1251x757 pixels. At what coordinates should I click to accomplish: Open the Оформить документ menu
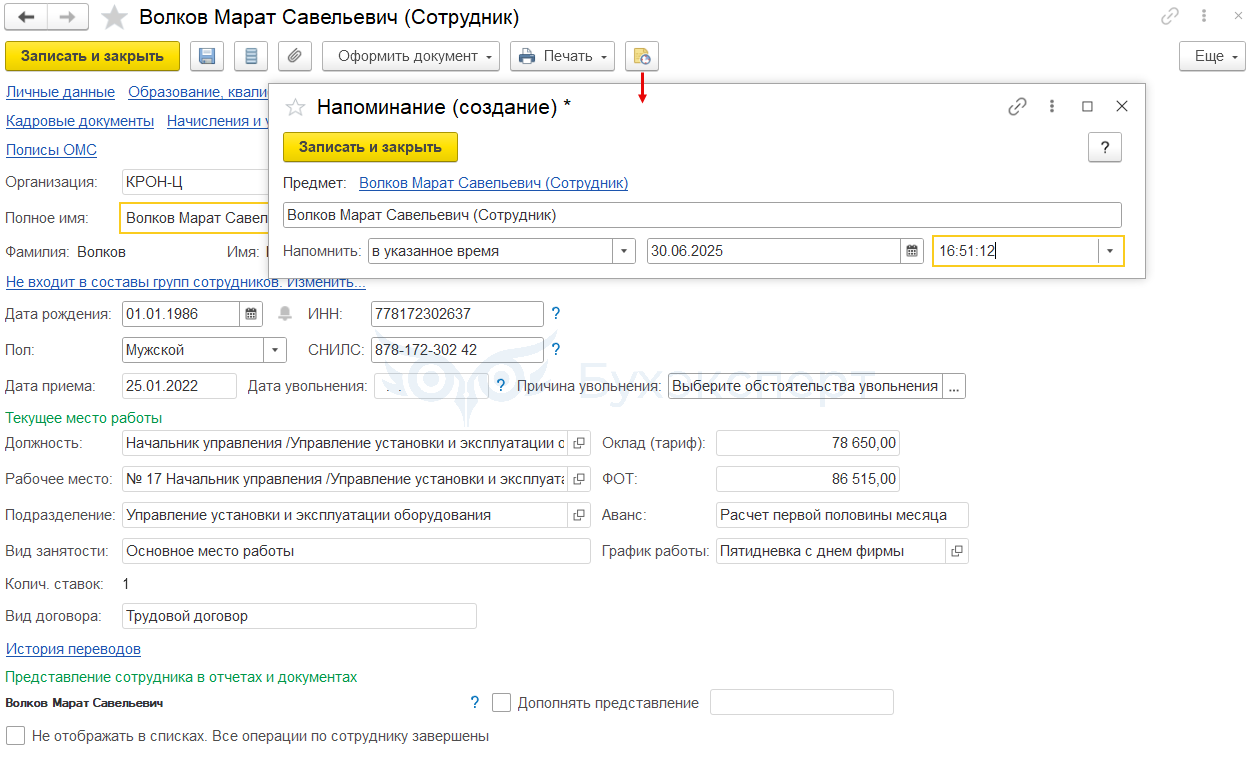click(x=410, y=56)
